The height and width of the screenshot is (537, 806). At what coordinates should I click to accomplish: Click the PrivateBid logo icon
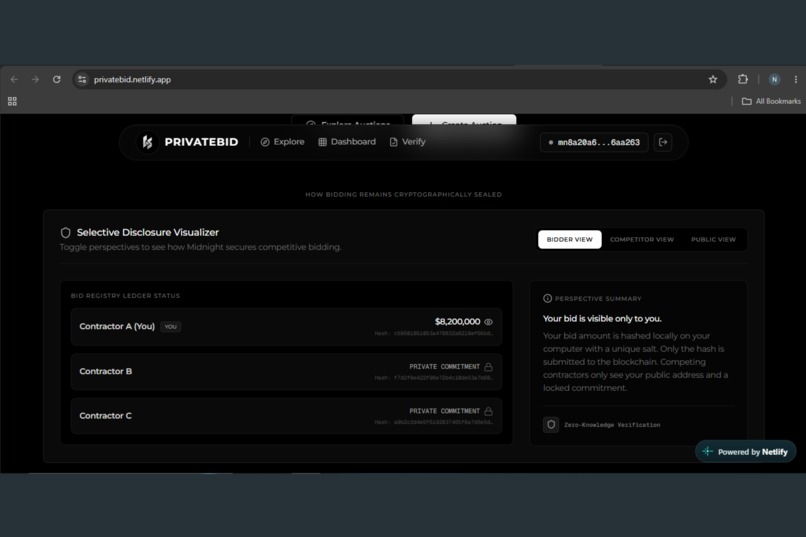click(x=148, y=142)
